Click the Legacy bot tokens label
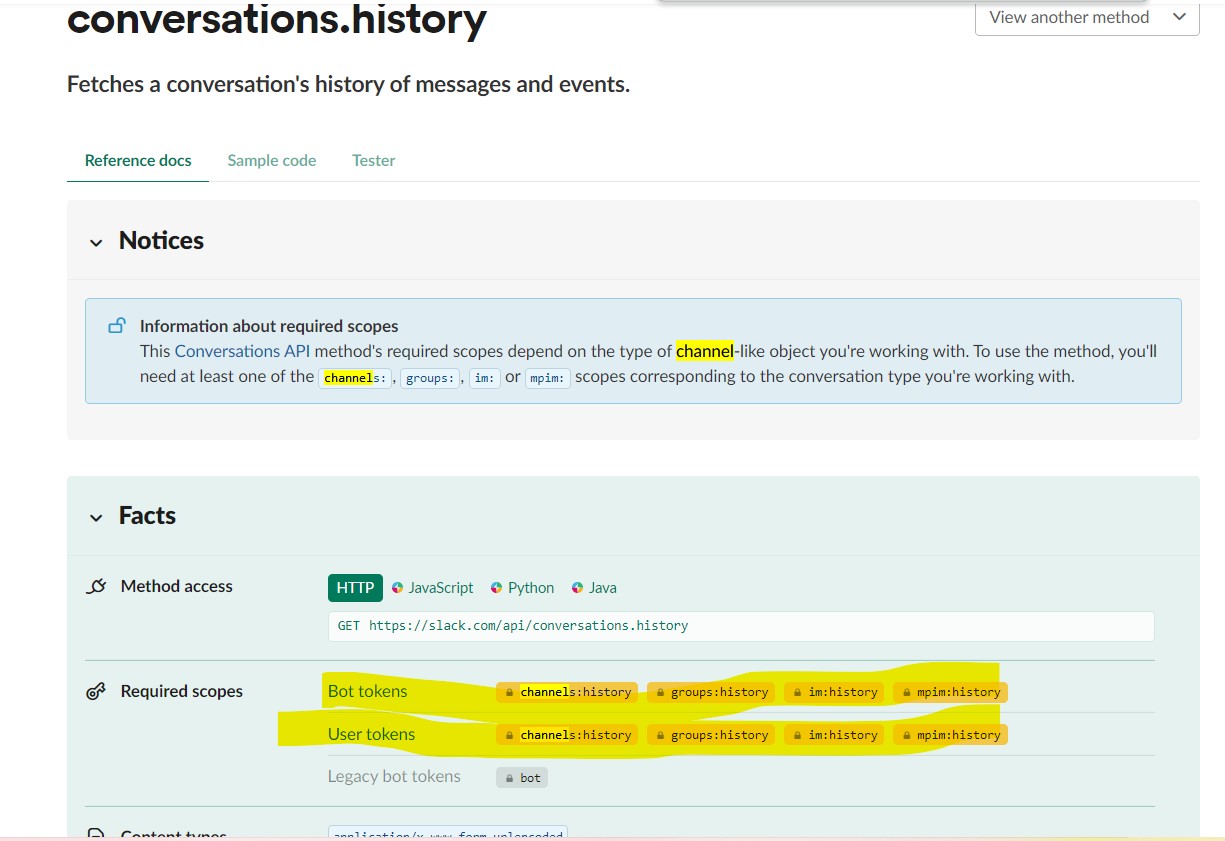 (394, 776)
